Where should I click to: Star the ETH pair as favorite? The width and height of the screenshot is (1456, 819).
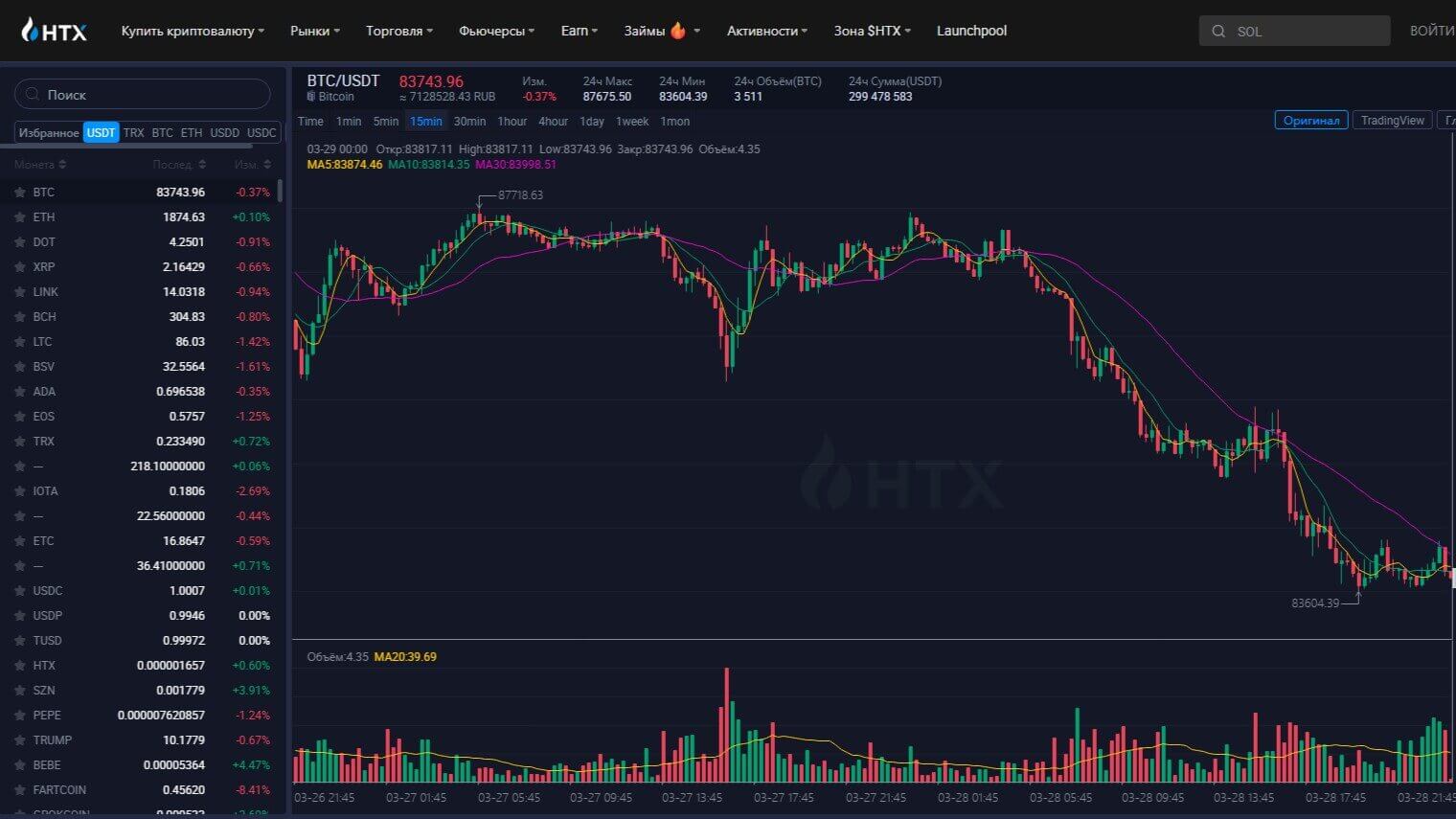(x=19, y=217)
